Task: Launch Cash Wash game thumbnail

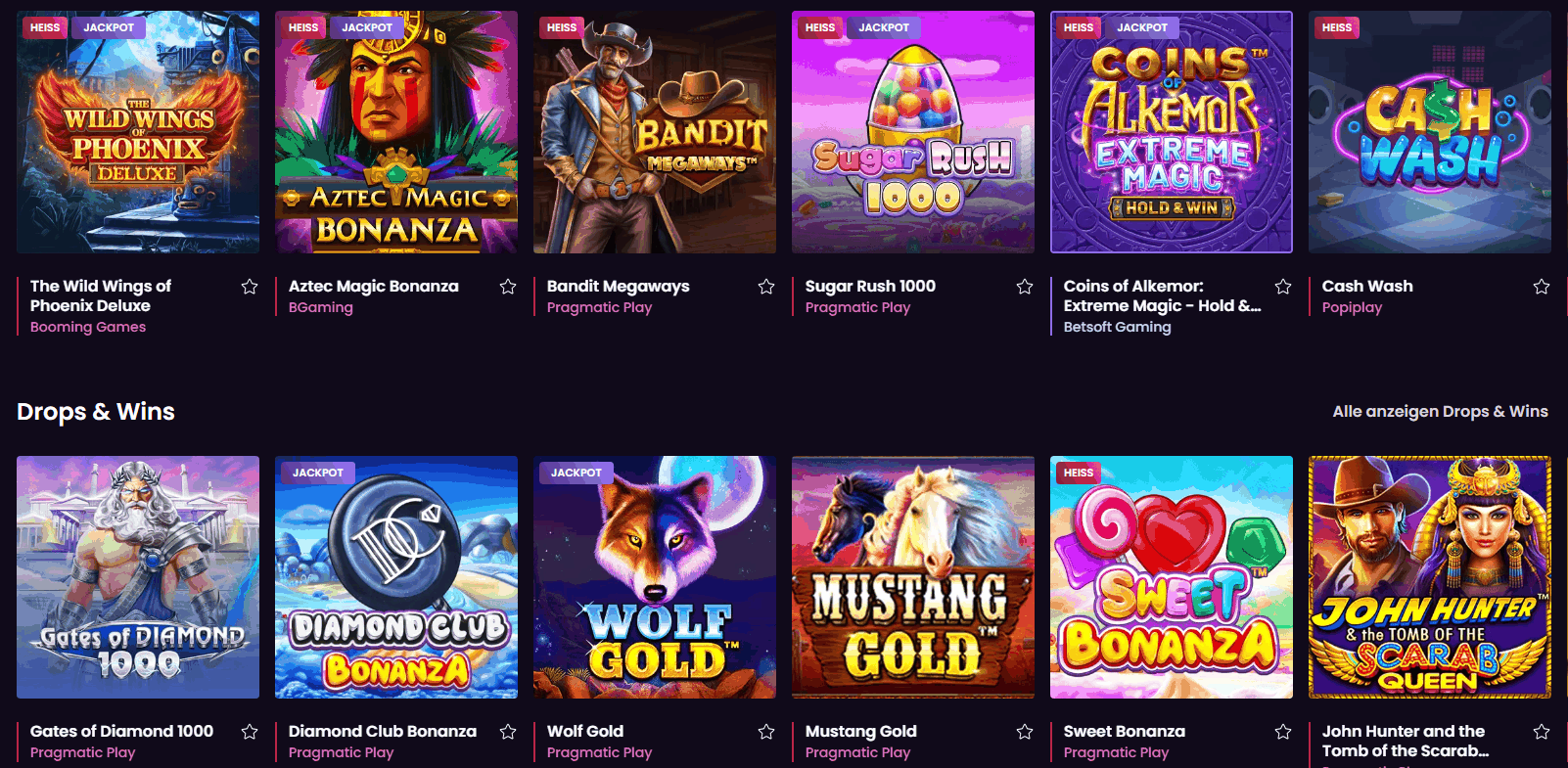Action: (x=1430, y=132)
